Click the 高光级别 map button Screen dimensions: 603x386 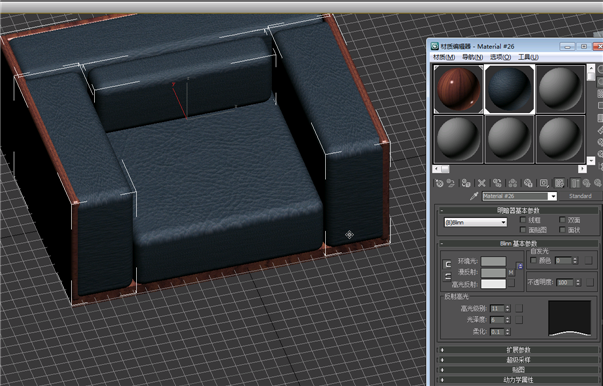(x=519, y=308)
